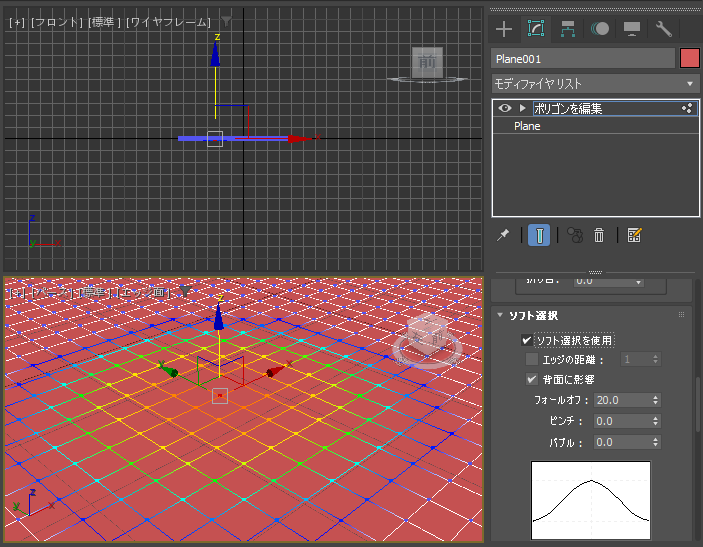Click the バブル spinner arrows
The width and height of the screenshot is (703, 547).
(655, 442)
